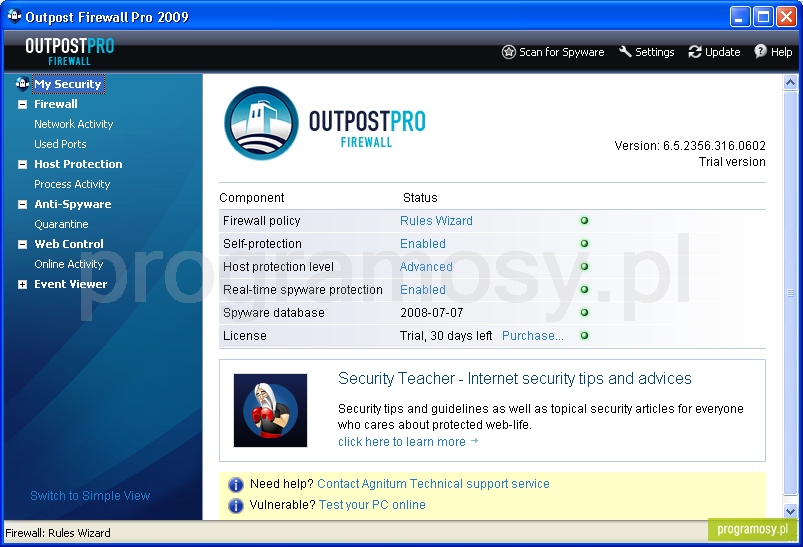Screen dimensions: 803x547
Task: Click the Outpost Pro header logo
Action: (x=70, y=51)
